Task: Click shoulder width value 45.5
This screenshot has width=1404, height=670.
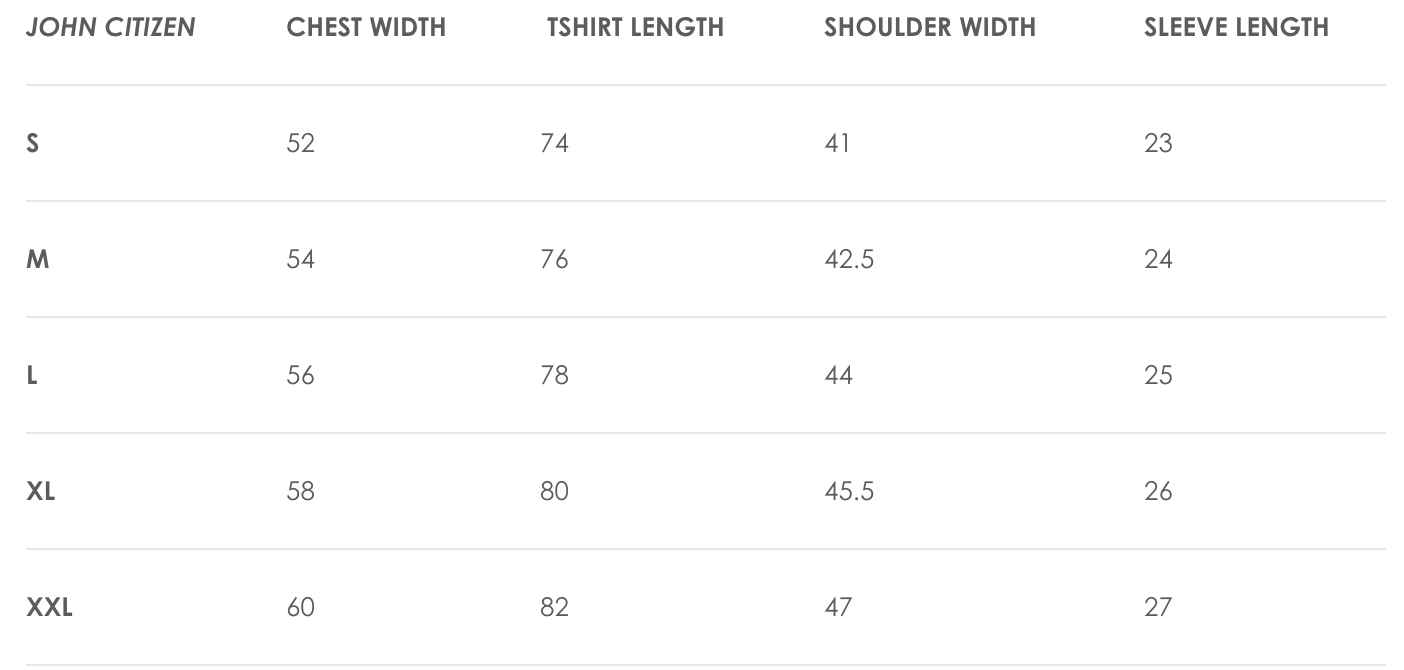Action: pyautogui.click(x=849, y=491)
